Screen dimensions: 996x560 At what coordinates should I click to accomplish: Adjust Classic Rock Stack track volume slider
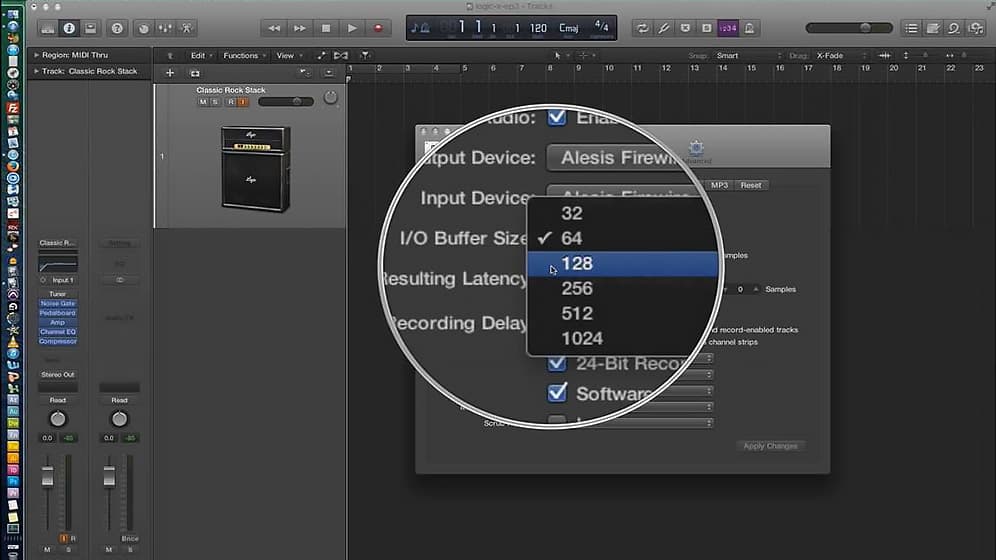click(x=286, y=102)
